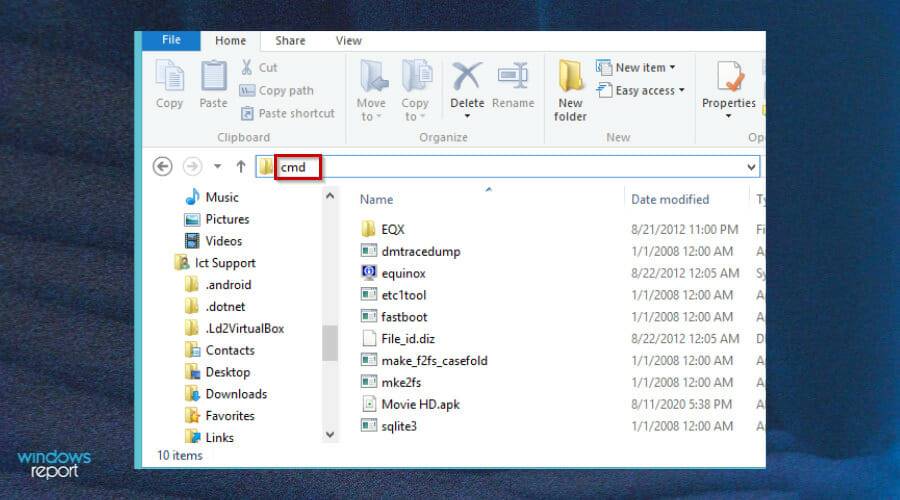Switch to the Share ribbon tab
The width and height of the screenshot is (900, 500).
pos(290,41)
